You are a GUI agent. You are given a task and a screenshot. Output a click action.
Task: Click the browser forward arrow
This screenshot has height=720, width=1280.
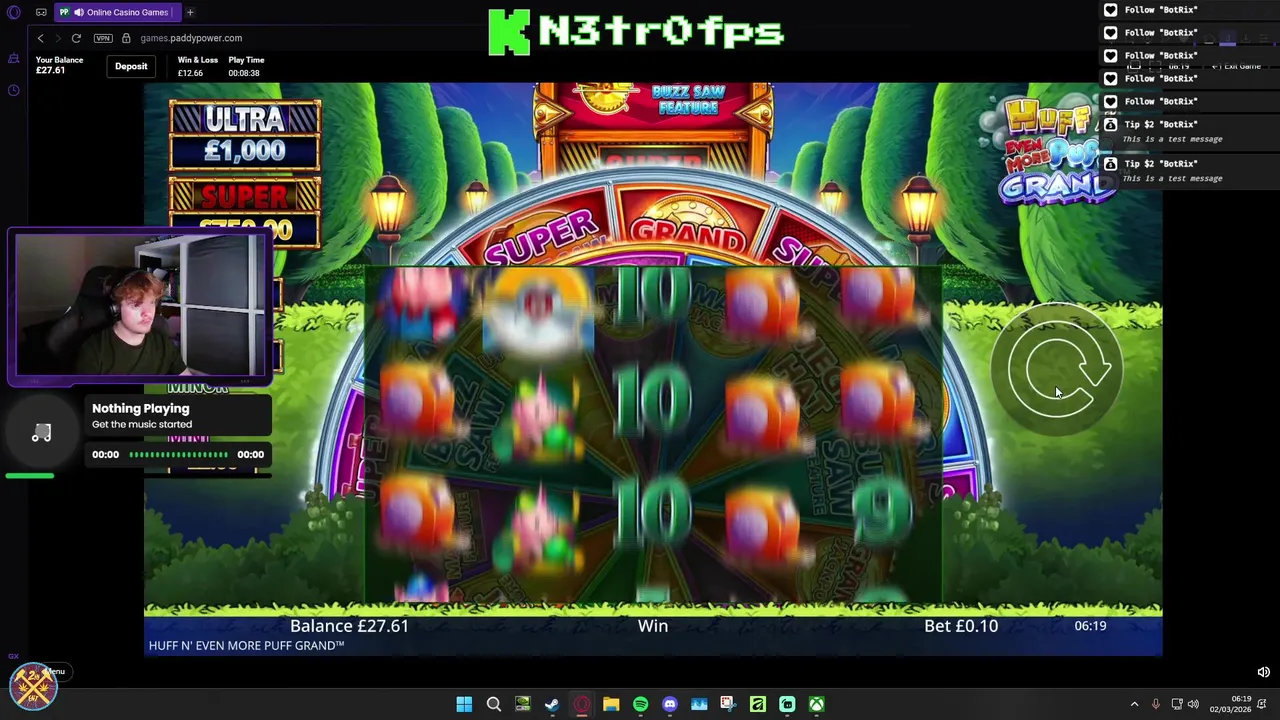[58, 38]
